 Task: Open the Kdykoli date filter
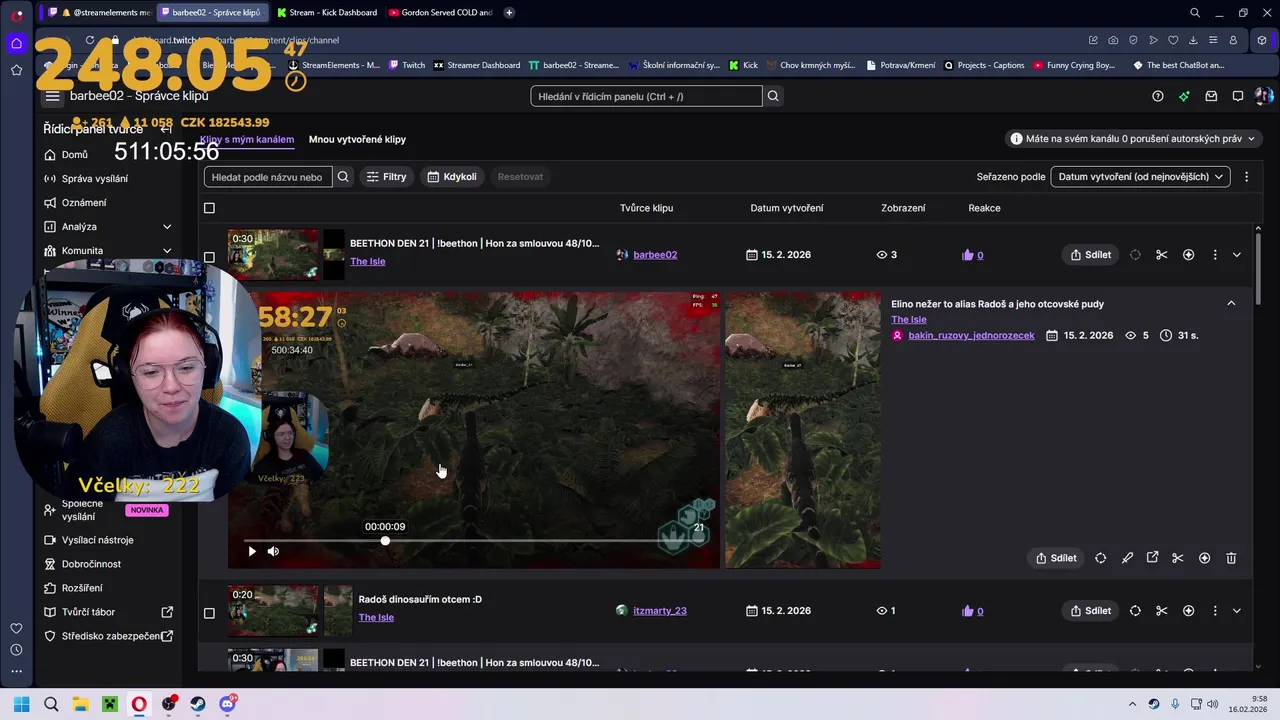click(x=452, y=177)
